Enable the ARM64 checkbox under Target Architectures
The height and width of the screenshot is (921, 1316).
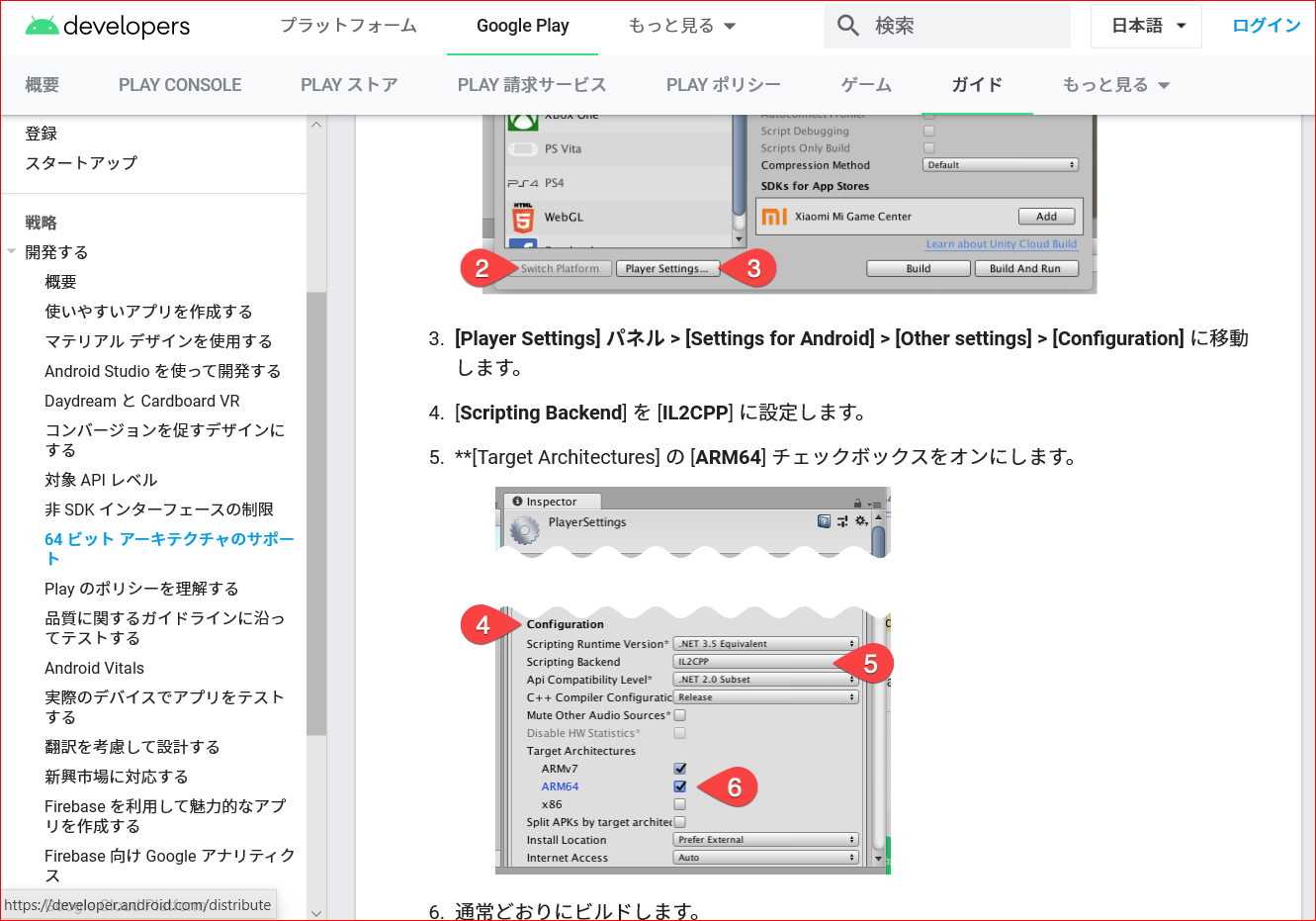coord(679,785)
